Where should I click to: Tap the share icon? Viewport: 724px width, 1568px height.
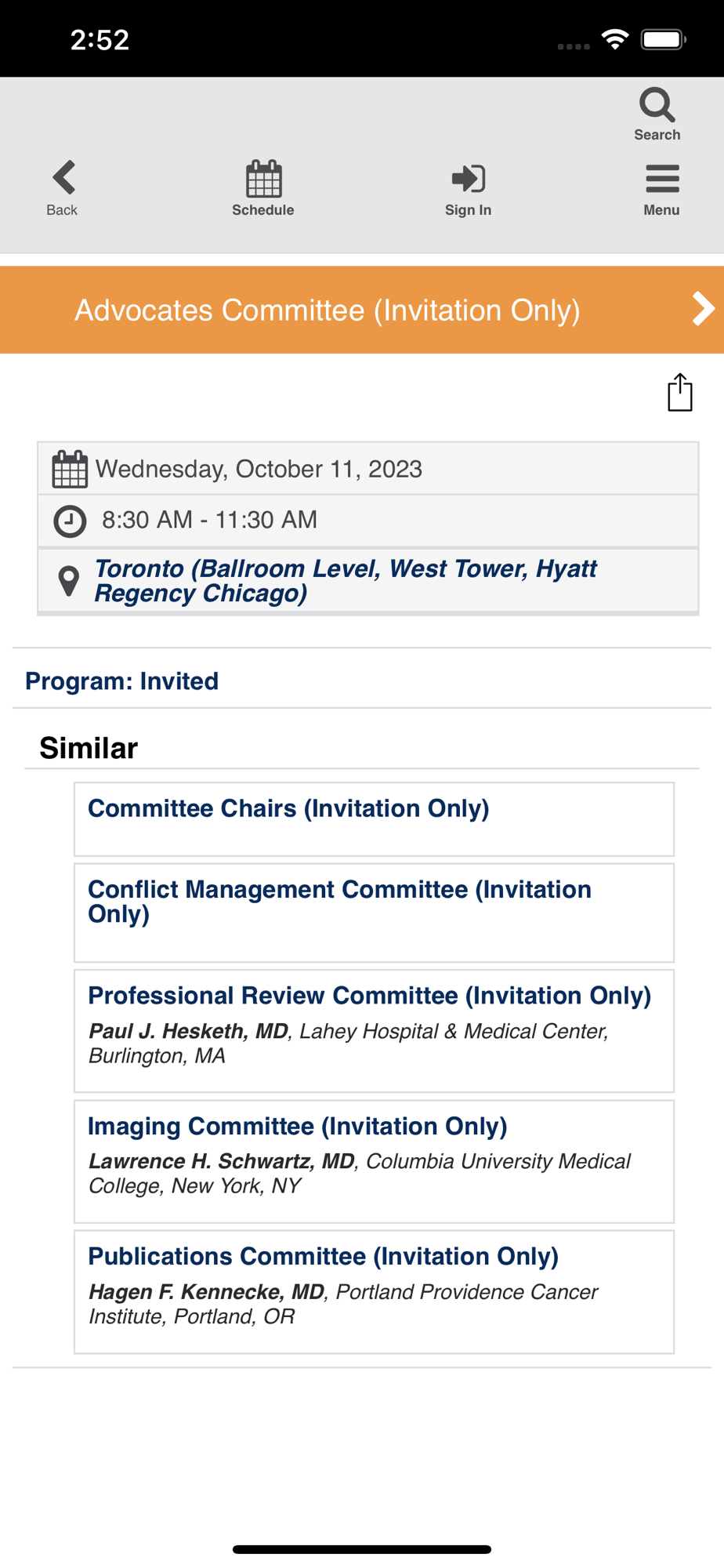[679, 392]
